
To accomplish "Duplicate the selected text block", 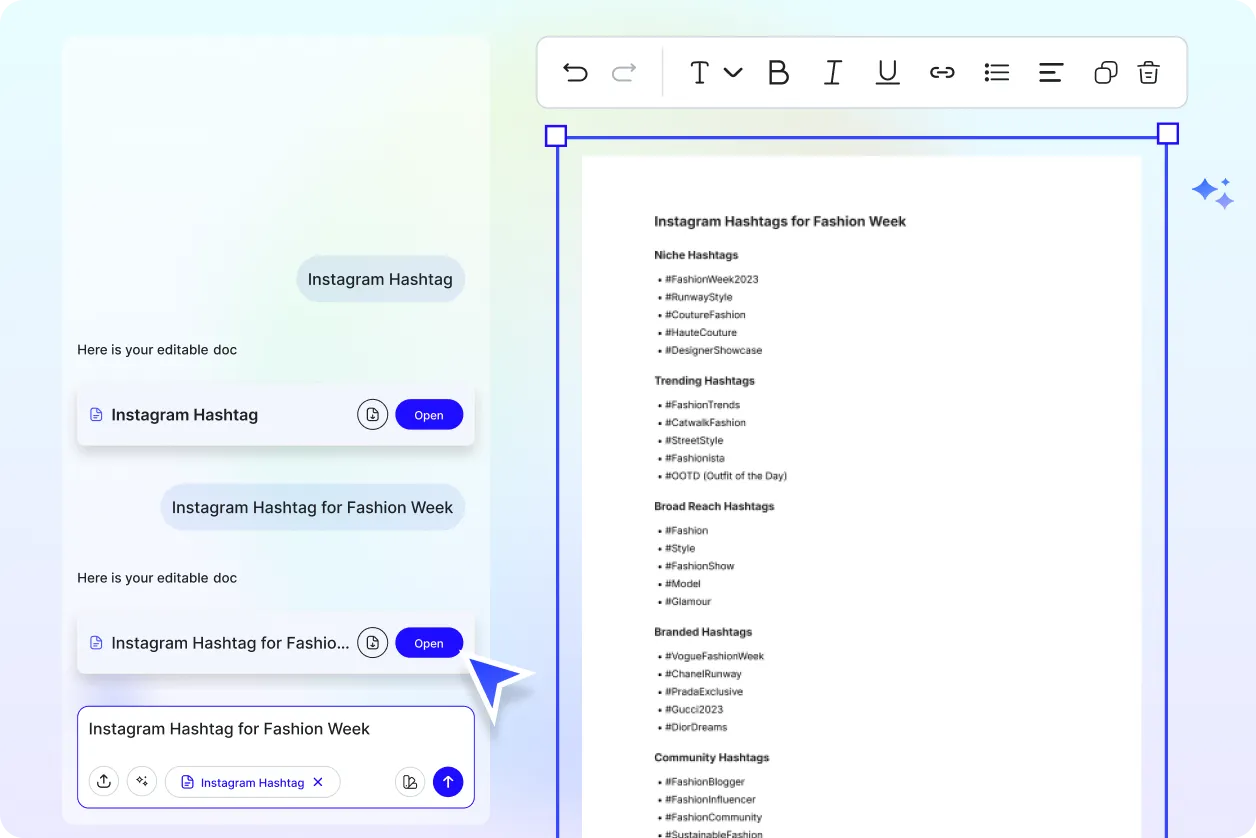I will (1105, 72).
